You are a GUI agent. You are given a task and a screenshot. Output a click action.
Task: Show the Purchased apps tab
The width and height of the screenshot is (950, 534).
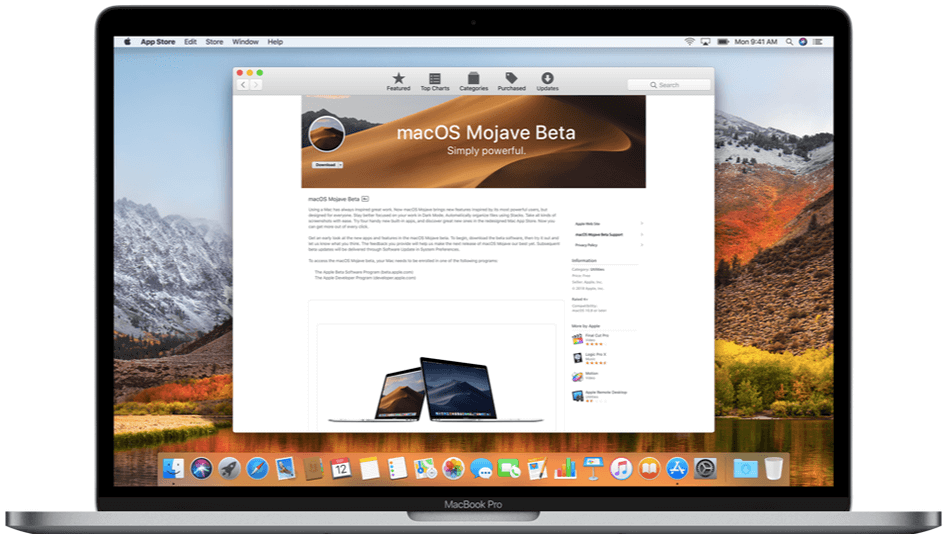511,81
